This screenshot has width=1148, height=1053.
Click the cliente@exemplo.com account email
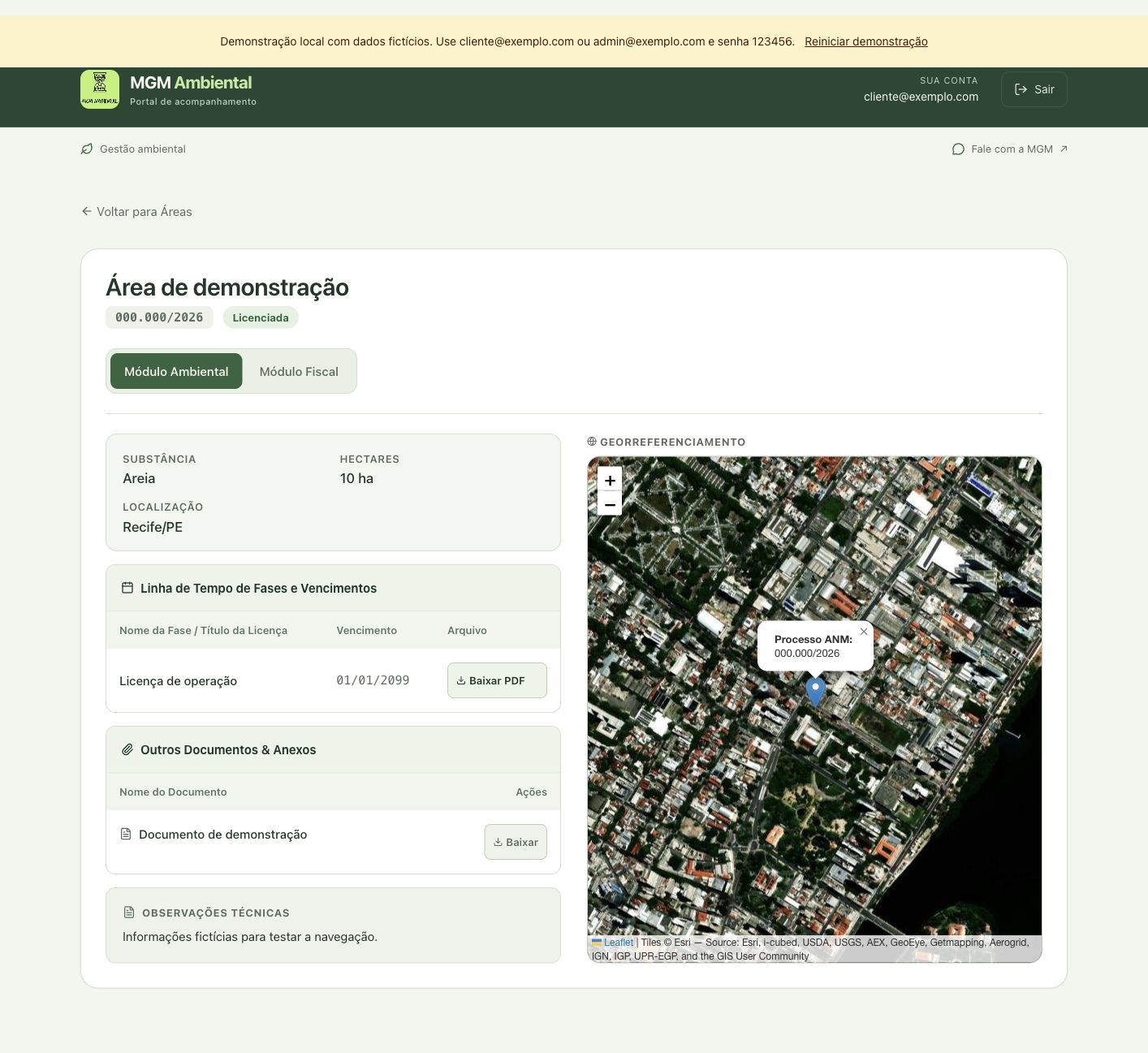[921, 97]
